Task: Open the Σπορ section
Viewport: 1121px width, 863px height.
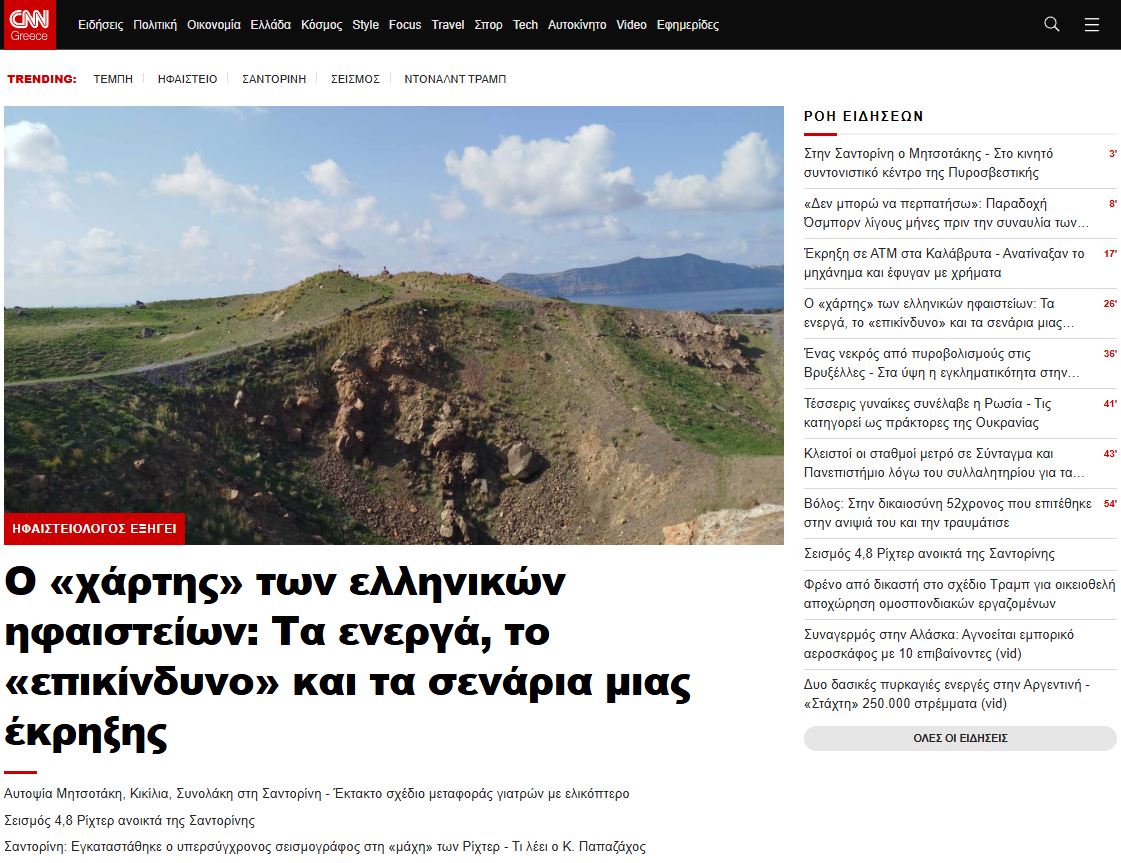Action: (x=489, y=25)
